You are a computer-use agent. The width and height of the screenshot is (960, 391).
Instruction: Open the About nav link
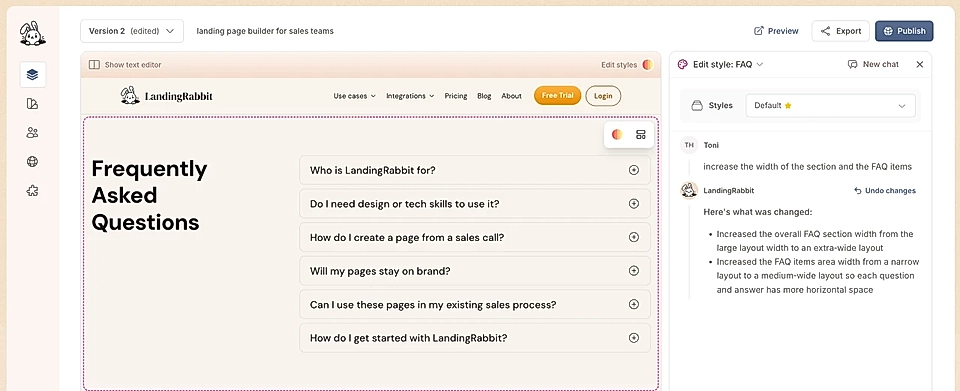511,96
